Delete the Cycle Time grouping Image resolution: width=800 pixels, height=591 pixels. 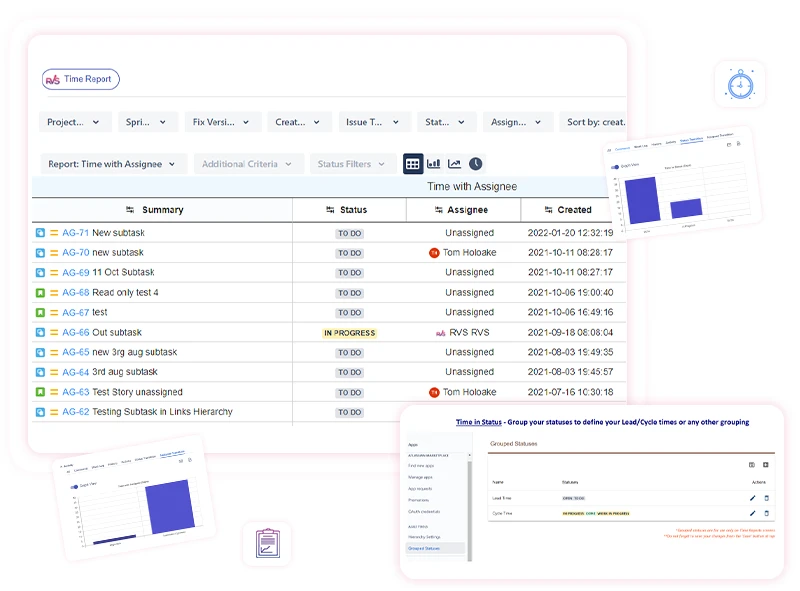pos(767,512)
